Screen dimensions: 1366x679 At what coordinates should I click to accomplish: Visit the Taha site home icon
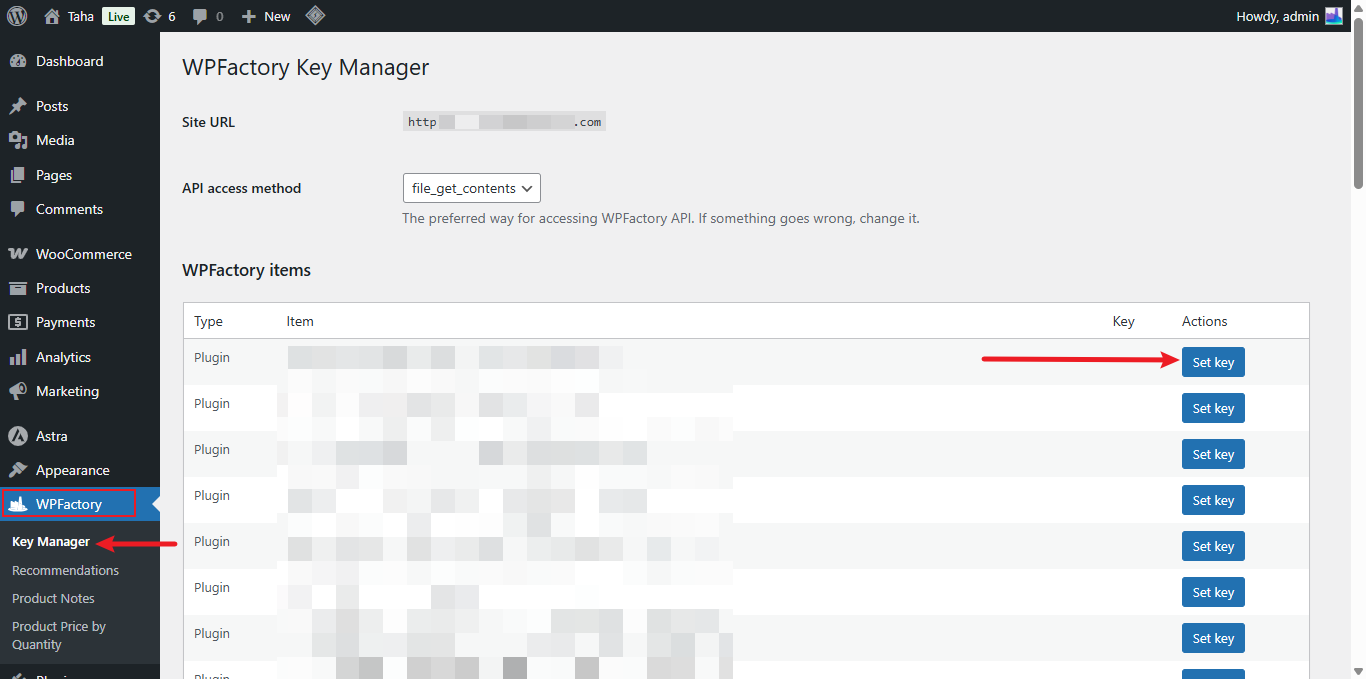[52, 16]
